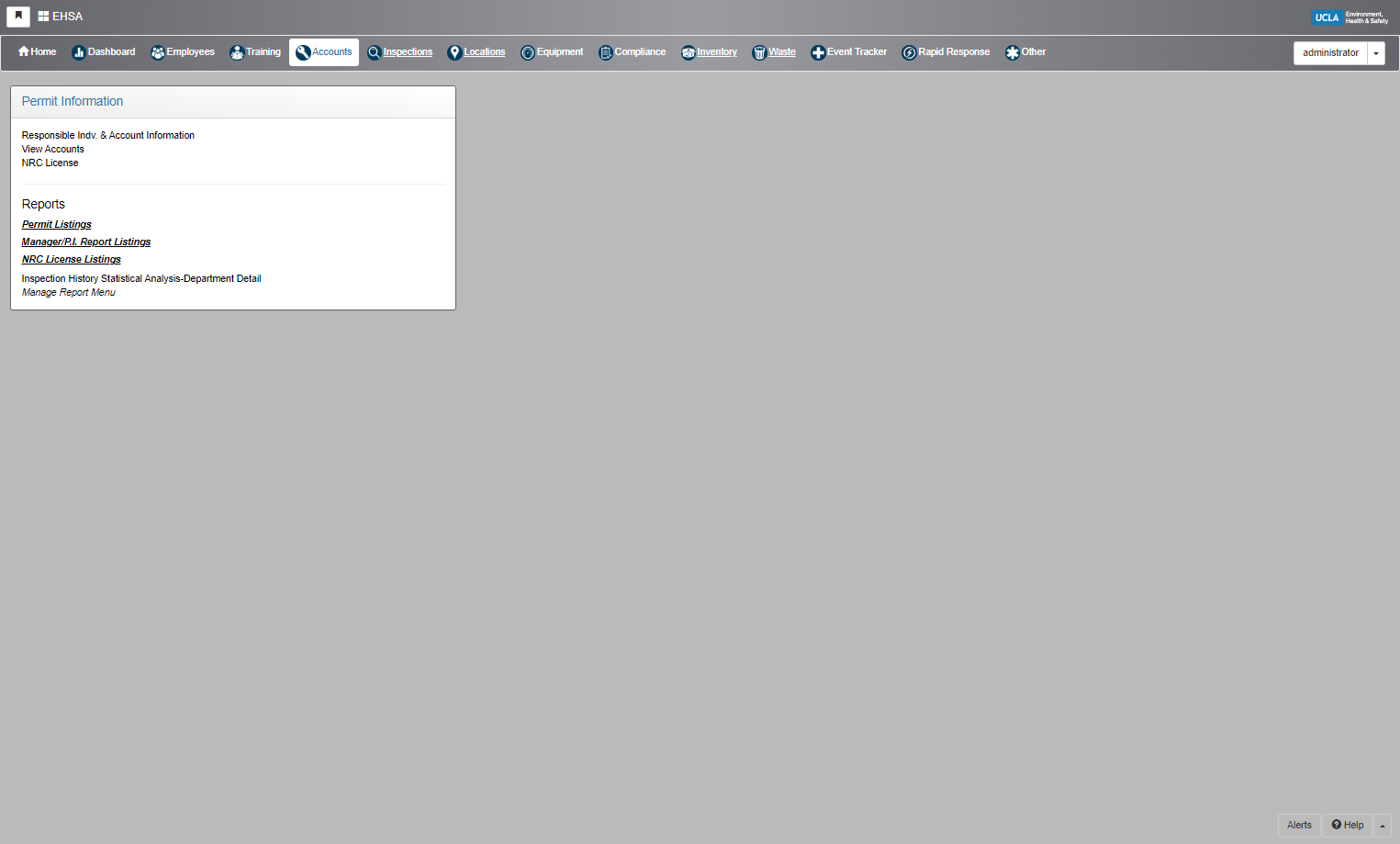The width and height of the screenshot is (1400, 844).
Task: Click the Reports section heading
Action: pyautogui.click(x=43, y=204)
